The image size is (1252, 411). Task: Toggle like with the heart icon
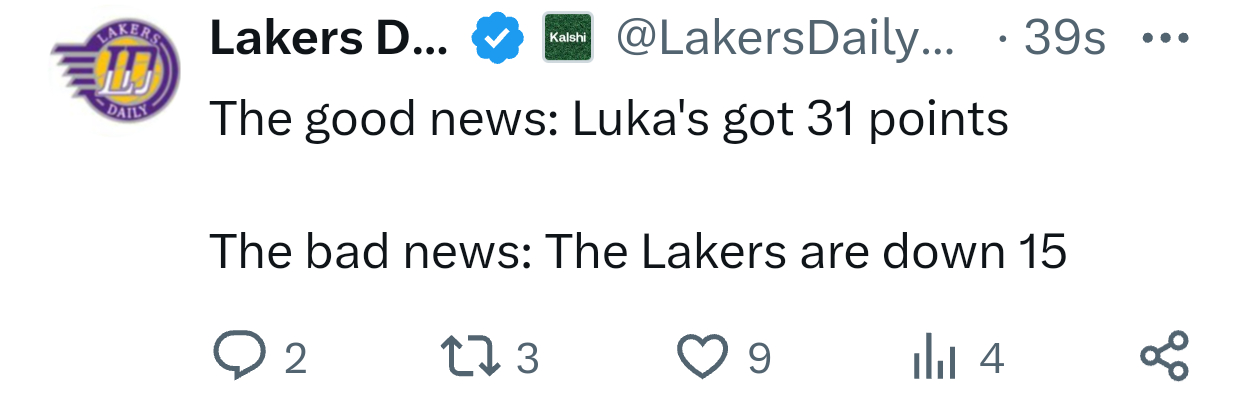(703, 357)
